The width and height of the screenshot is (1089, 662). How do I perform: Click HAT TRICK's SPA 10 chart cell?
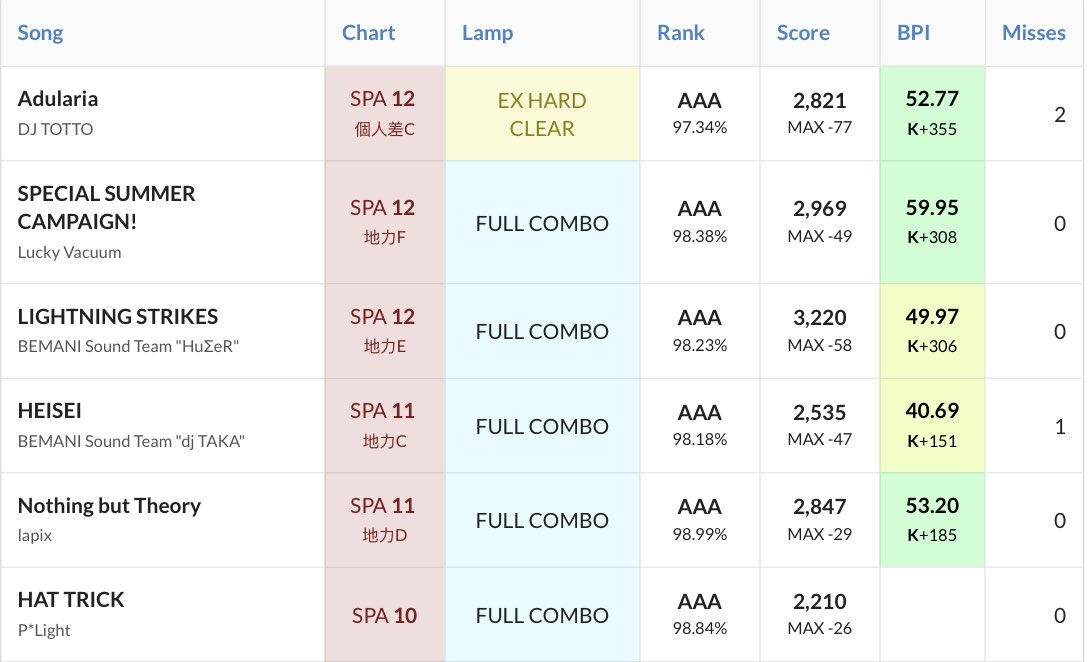383,615
